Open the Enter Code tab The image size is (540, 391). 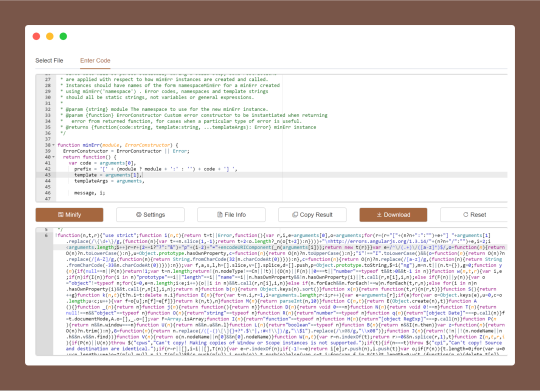[x=95, y=61]
